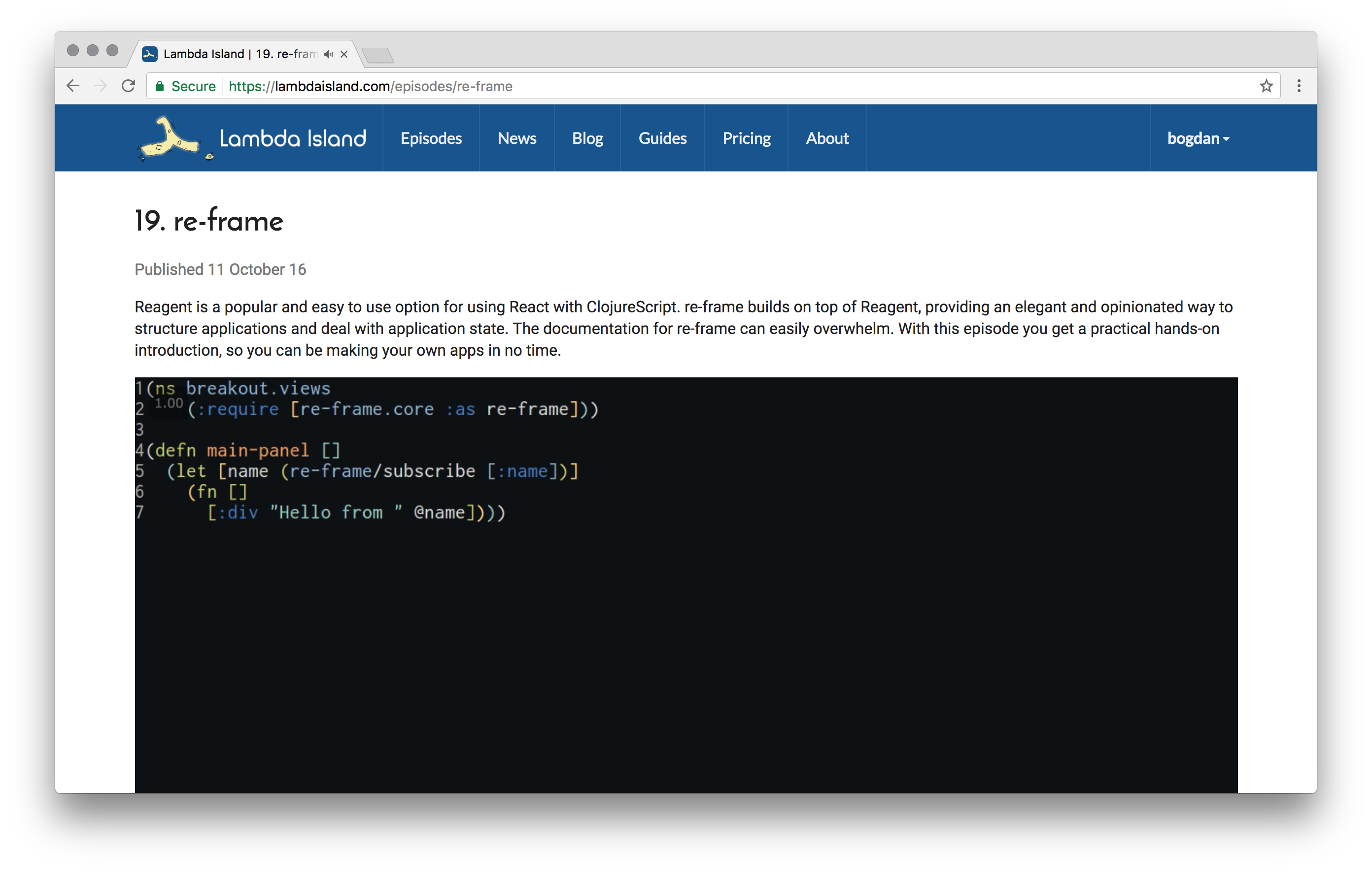The height and width of the screenshot is (872, 1372).
Task: View the Pricing page
Action: 746,138
